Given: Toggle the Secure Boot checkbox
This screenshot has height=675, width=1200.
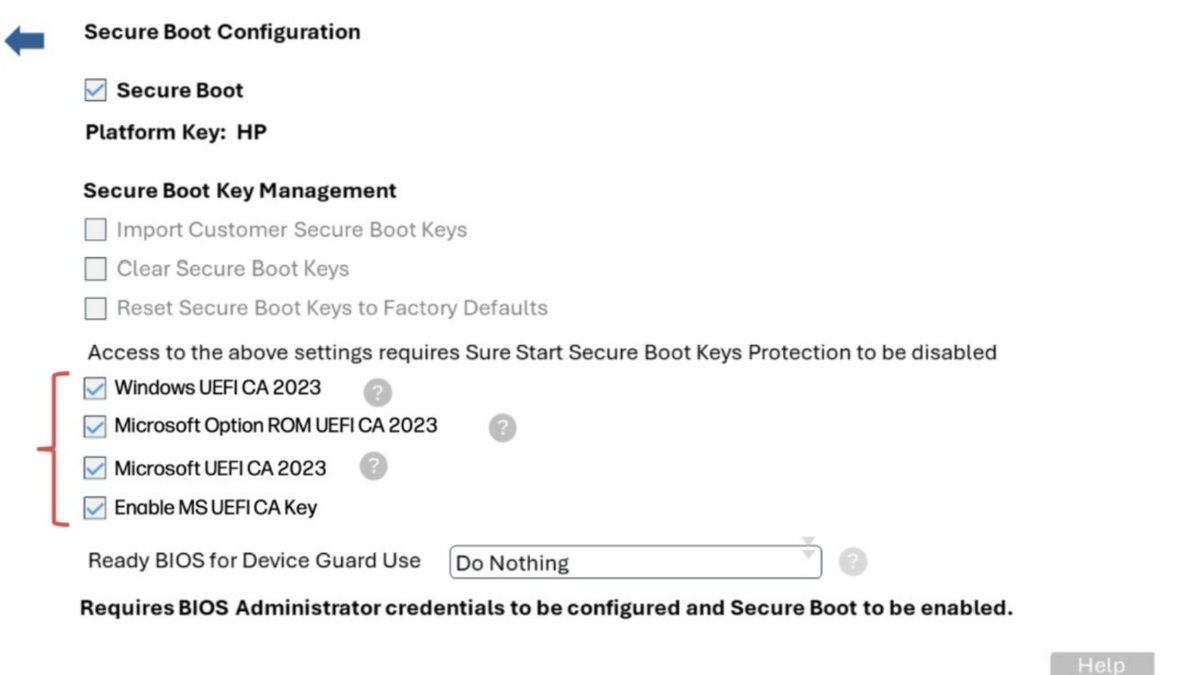Looking at the screenshot, I should 95,91.
